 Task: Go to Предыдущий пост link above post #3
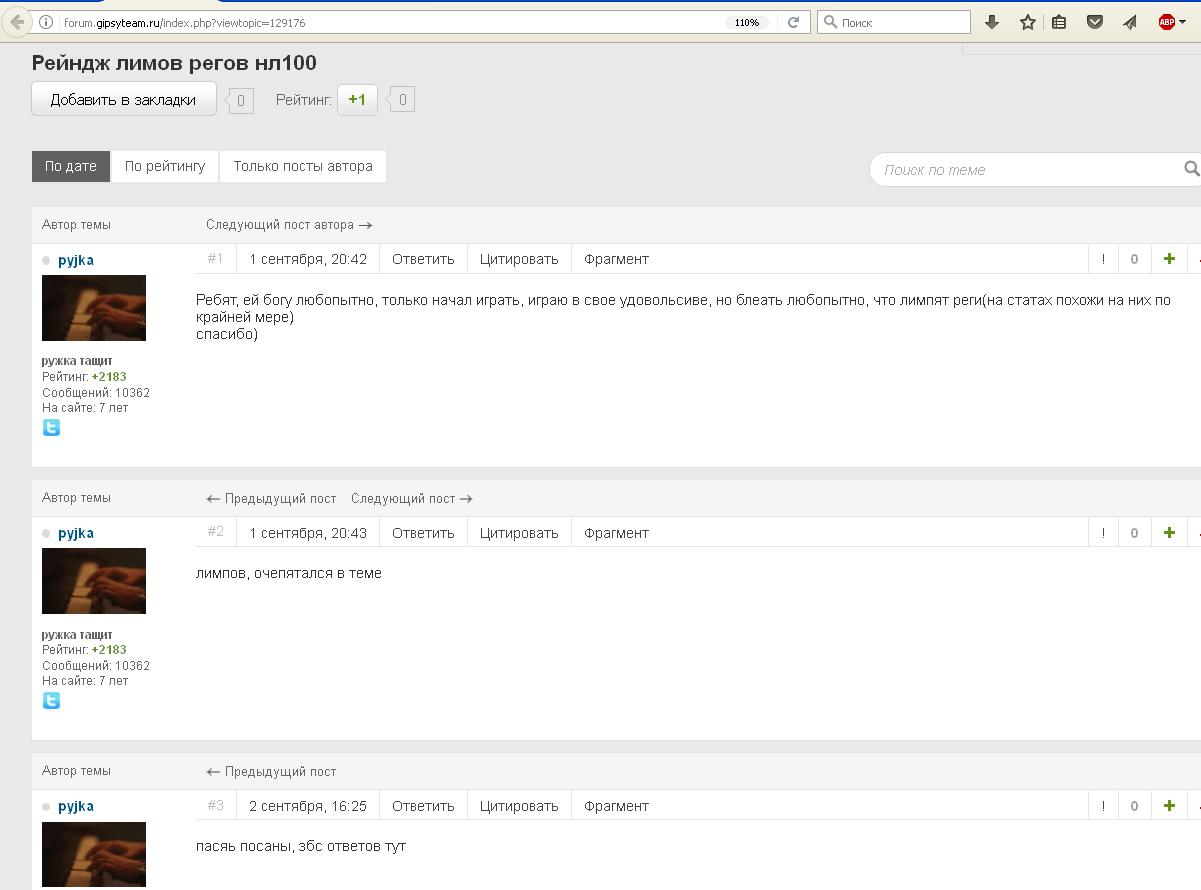coord(271,772)
